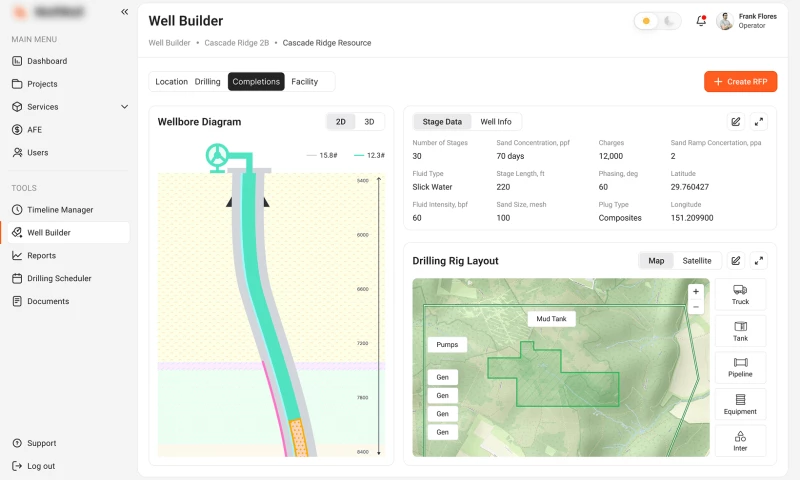Viewport: 800px width, 480px height.
Task: Switch to dark mode moon toggle
Action: pyautogui.click(x=669, y=21)
